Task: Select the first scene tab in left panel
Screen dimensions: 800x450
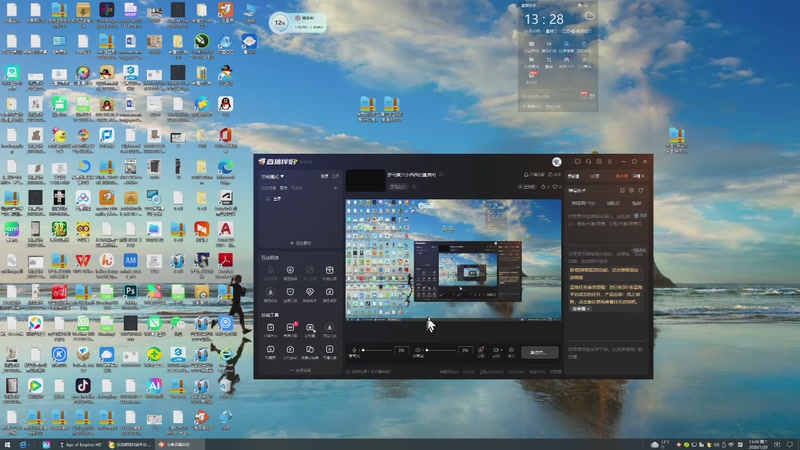Action: coord(268,188)
